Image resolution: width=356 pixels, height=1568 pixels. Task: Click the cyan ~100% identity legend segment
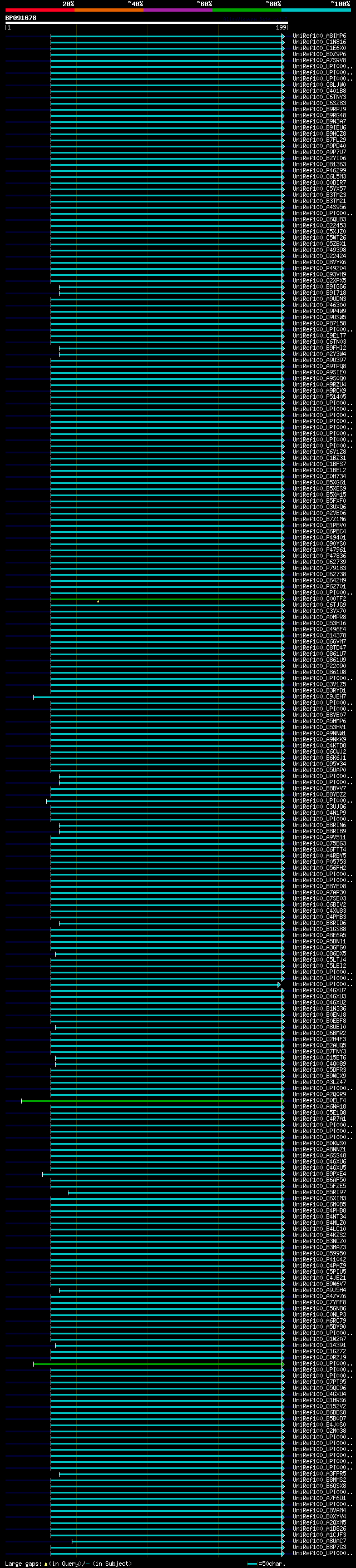tap(316, 10)
